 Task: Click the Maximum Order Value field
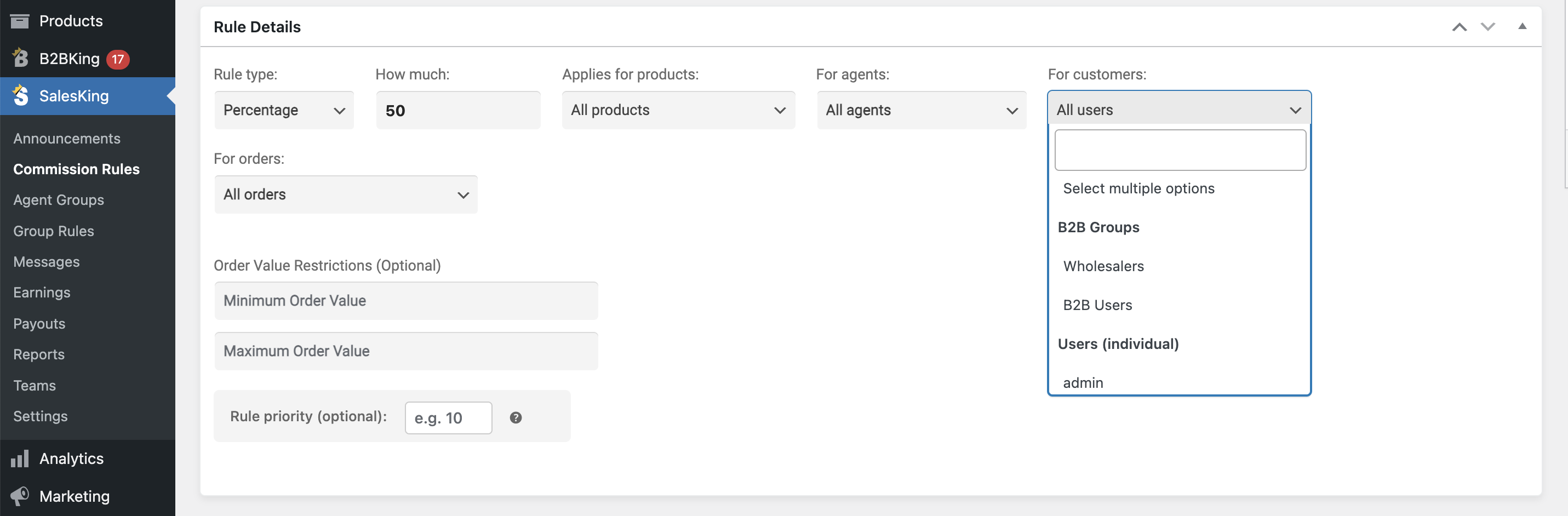(x=406, y=351)
